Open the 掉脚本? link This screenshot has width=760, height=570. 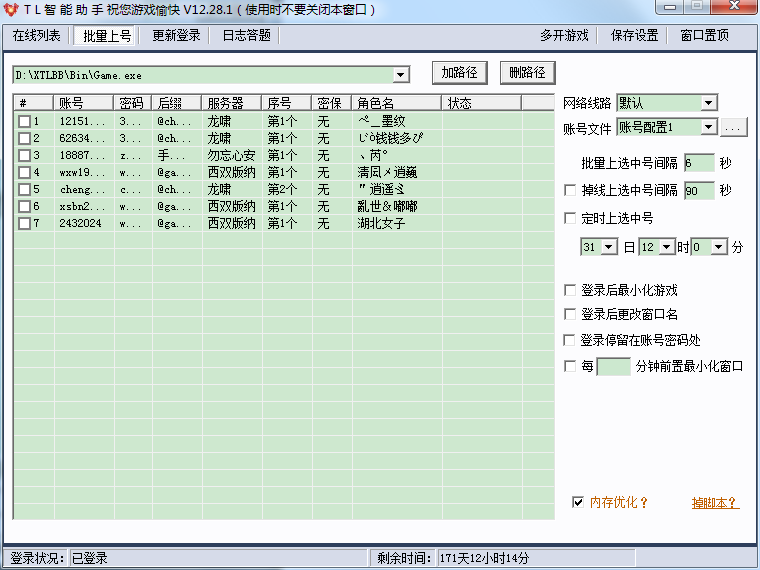point(715,503)
